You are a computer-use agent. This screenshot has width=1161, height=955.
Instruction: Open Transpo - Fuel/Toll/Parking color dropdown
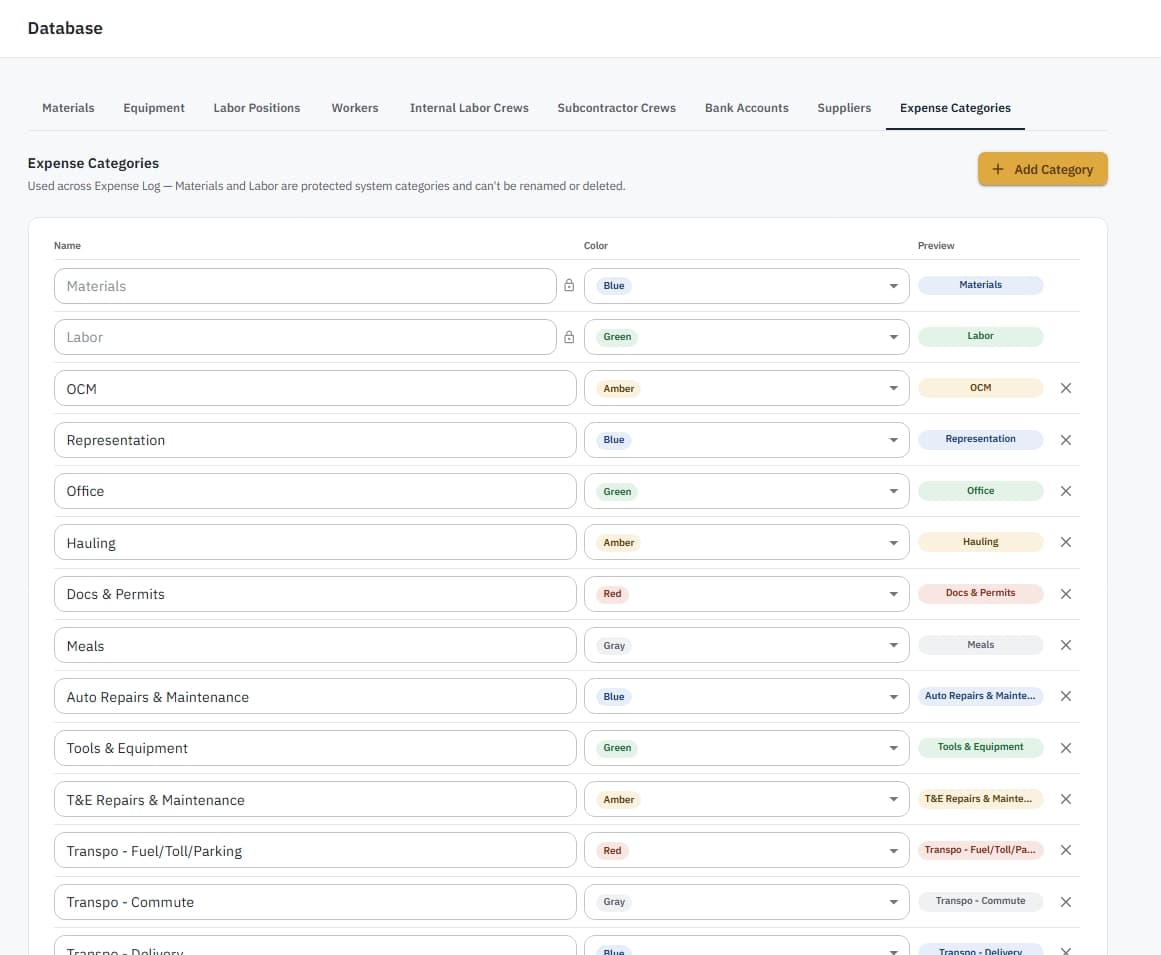click(x=746, y=850)
